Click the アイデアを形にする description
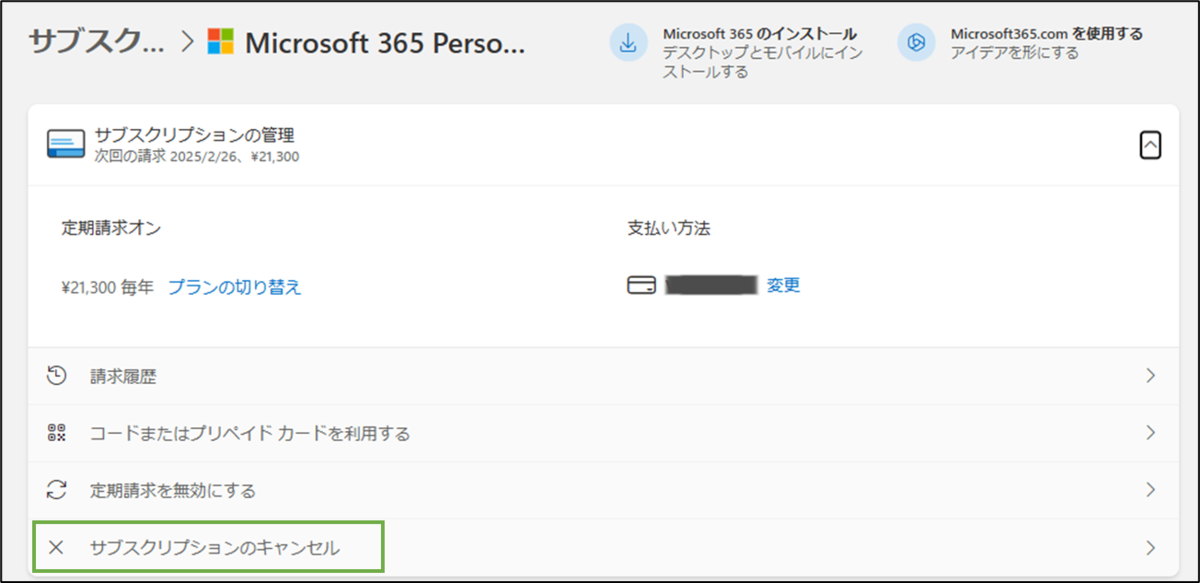 [1015, 53]
